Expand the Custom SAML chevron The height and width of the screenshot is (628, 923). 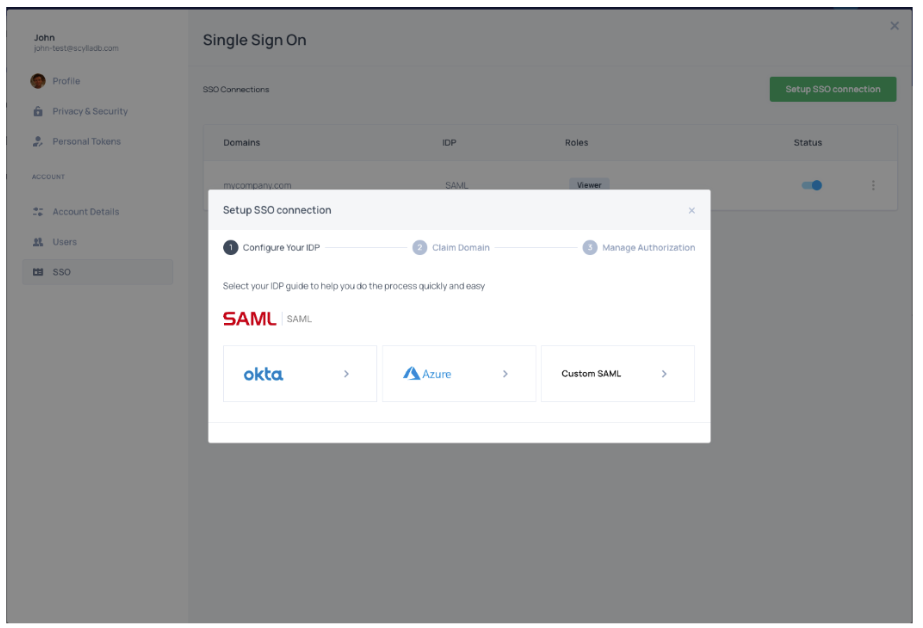664,374
